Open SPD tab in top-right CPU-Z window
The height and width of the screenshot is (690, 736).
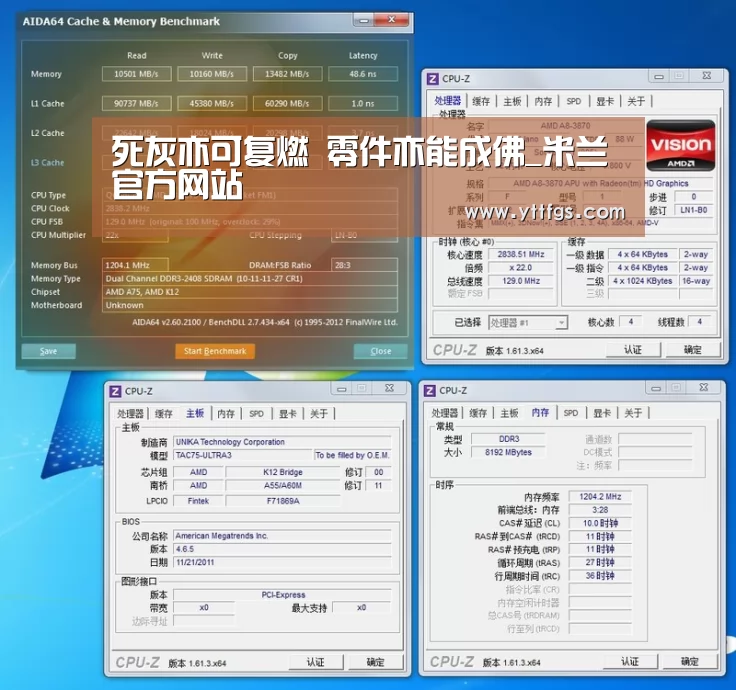[574, 101]
